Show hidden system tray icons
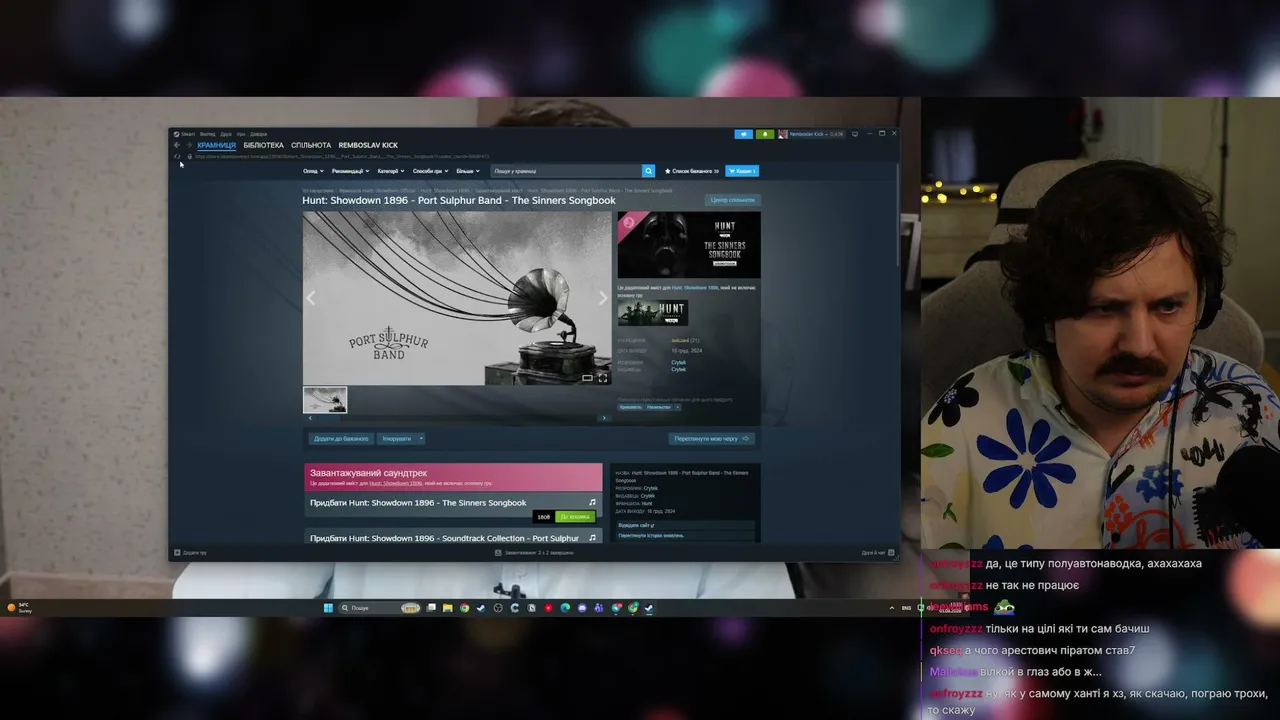Screen dimensions: 1280x720 [x=892, y=608]
